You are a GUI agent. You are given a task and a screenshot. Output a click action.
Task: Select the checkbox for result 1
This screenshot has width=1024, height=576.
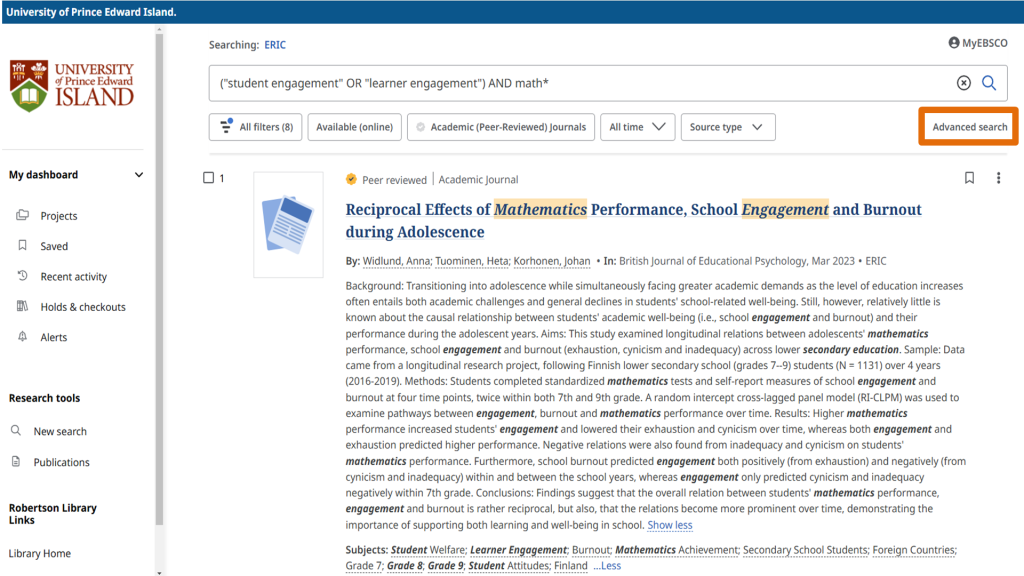pos(209,178)
